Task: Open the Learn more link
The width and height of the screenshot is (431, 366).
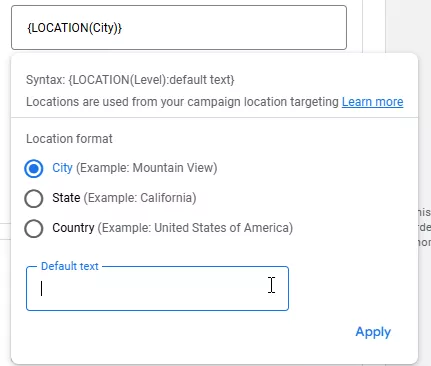Action: pos(372,102)
